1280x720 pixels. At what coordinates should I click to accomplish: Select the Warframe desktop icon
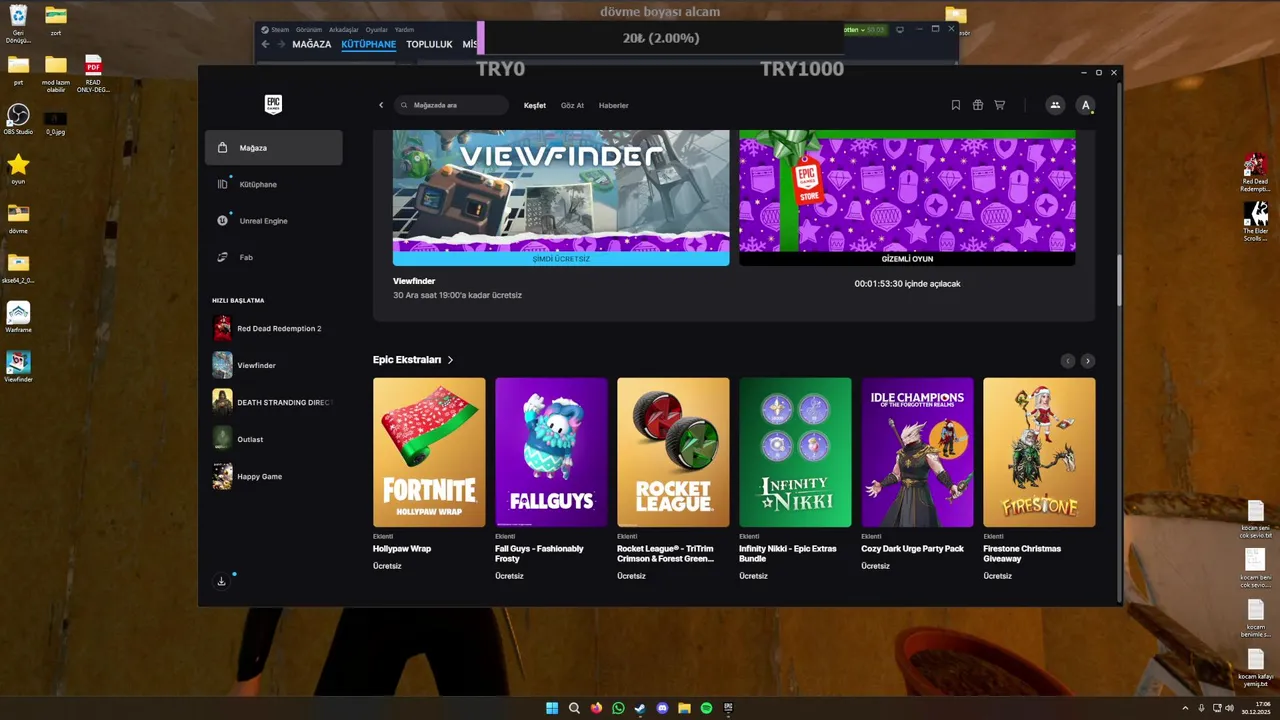point(18,317)
